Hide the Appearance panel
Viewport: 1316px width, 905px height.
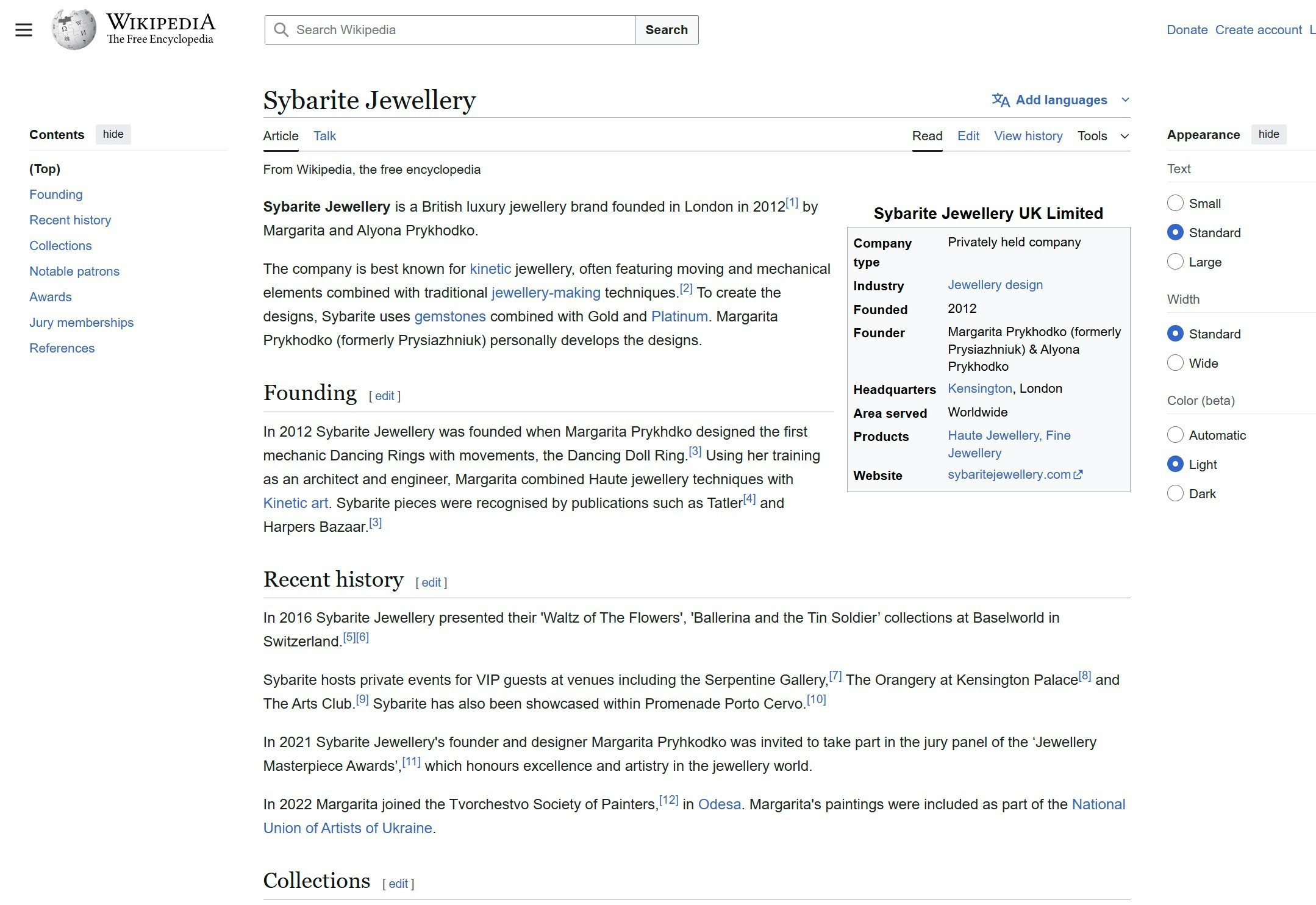(x=1268, y=134)
